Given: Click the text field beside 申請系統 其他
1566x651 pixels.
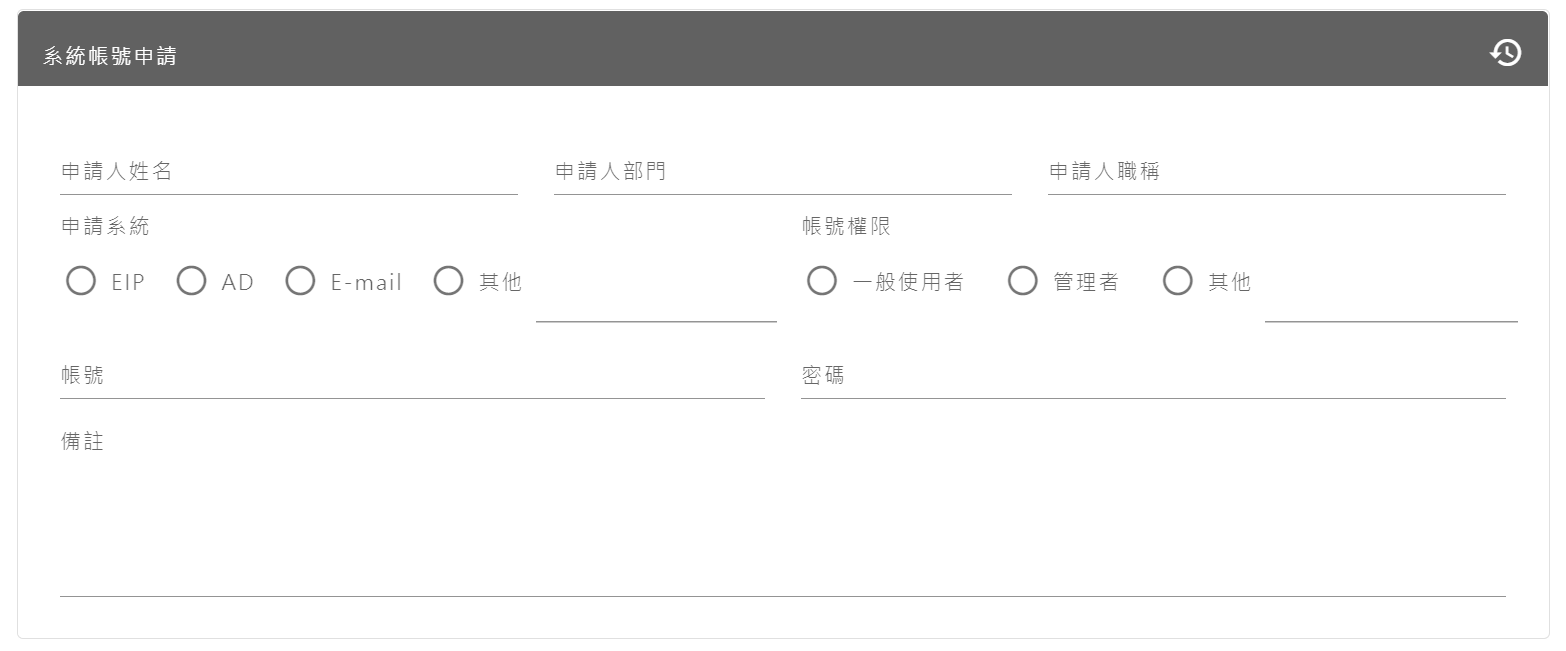Looking at the screenshot, I should (656, 303).
